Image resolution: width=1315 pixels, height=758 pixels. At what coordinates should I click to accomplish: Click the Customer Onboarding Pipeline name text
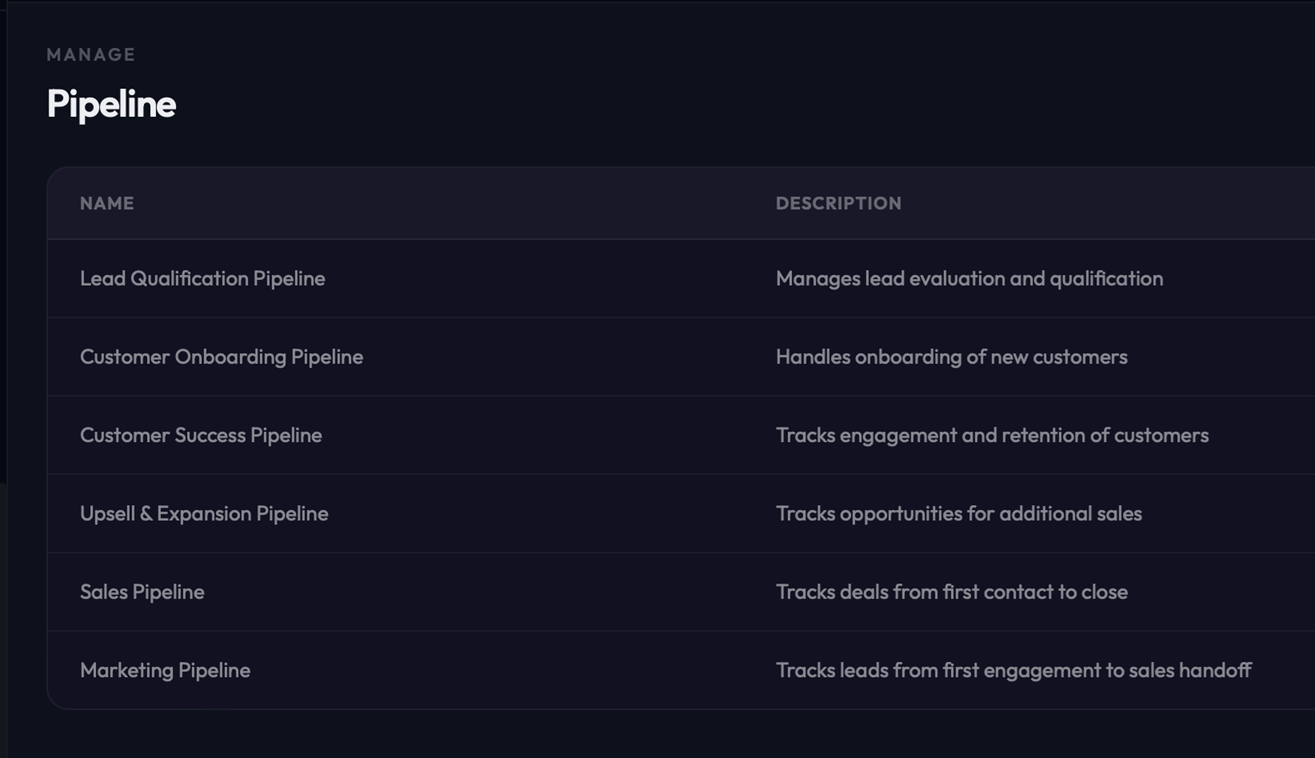[221, 356]
